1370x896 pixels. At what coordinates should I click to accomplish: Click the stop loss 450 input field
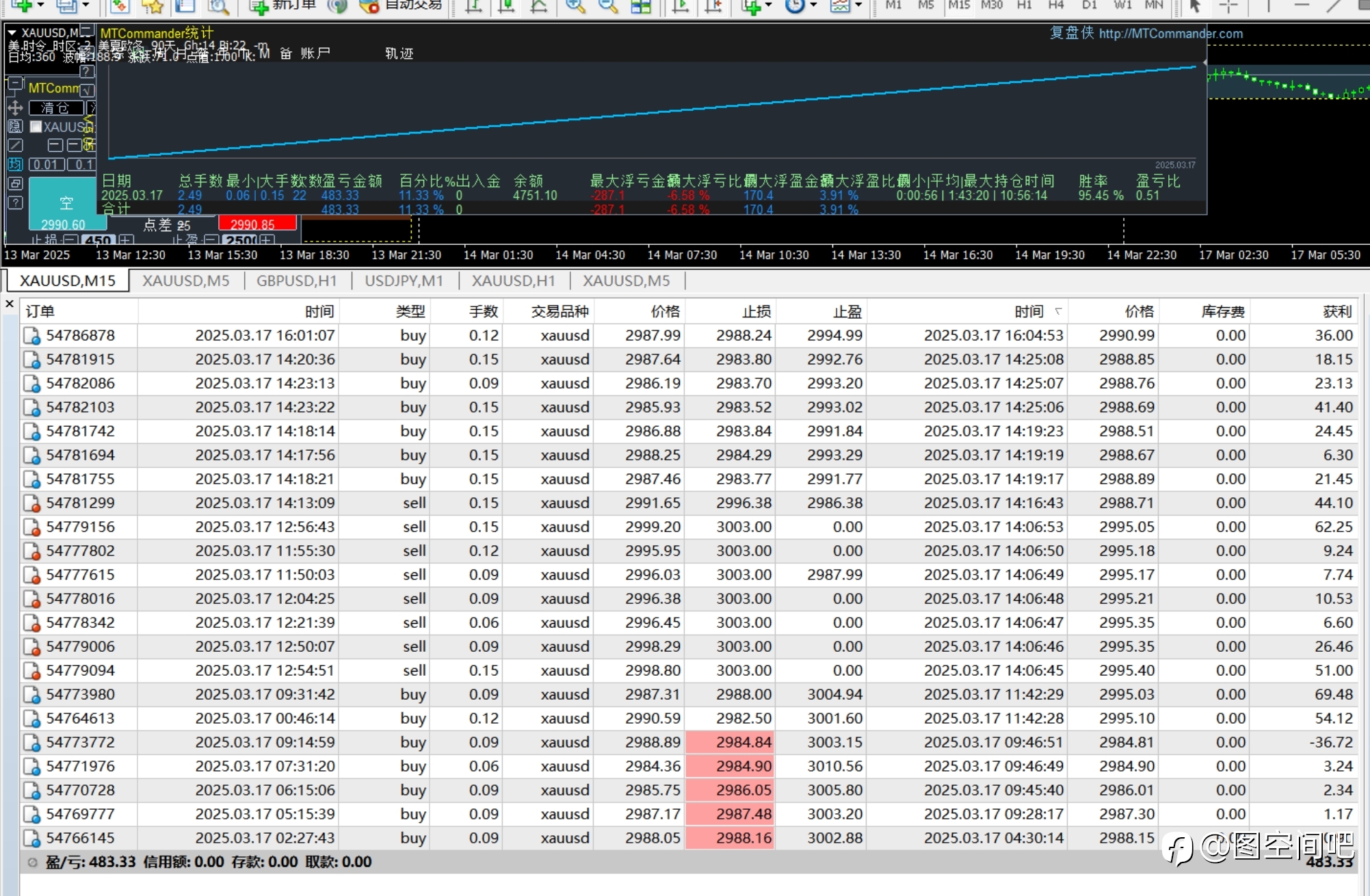click(98, 240)
